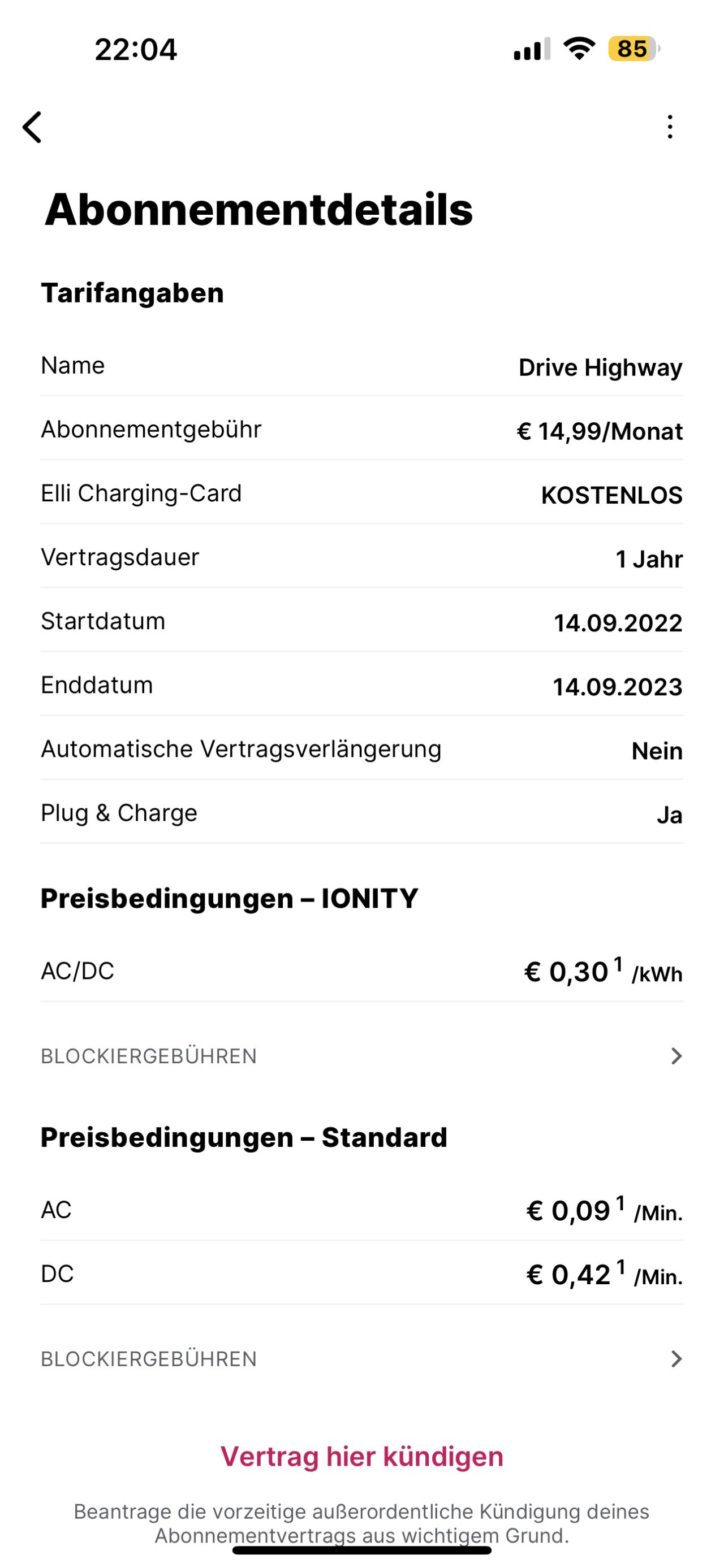This screenshot has width=724, height=1568.
Task: Expand IONITY Blockiergebühren chevron
Action: 676,1056
